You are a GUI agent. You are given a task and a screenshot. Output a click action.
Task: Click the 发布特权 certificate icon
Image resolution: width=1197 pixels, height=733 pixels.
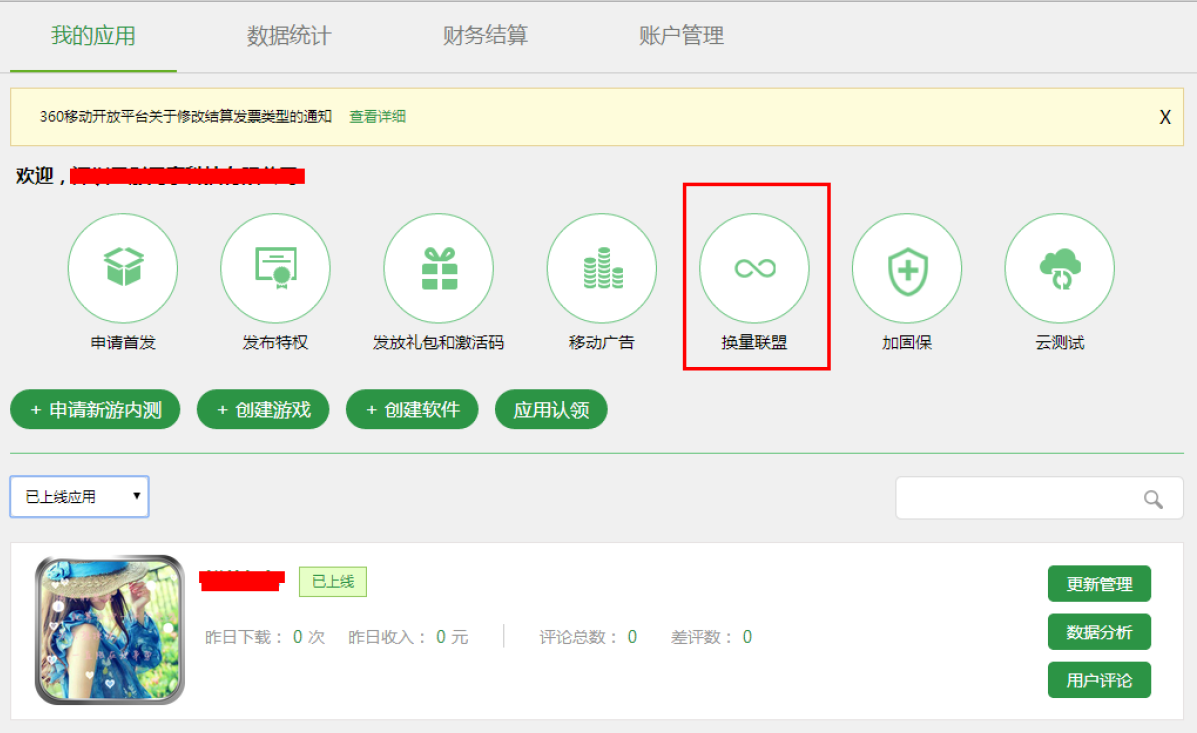point(275,268)
